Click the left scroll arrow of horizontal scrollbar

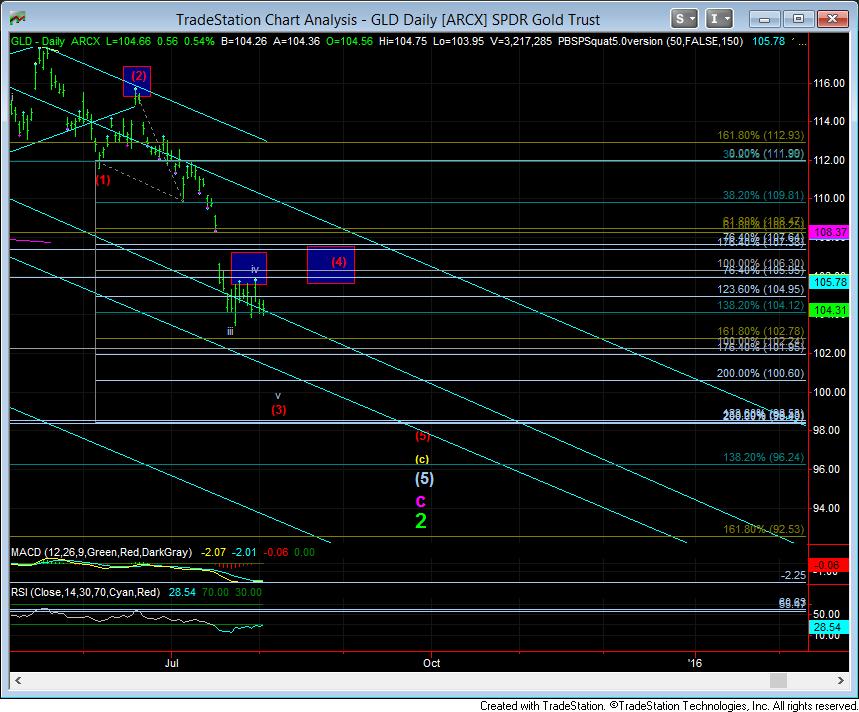[18, 680]
